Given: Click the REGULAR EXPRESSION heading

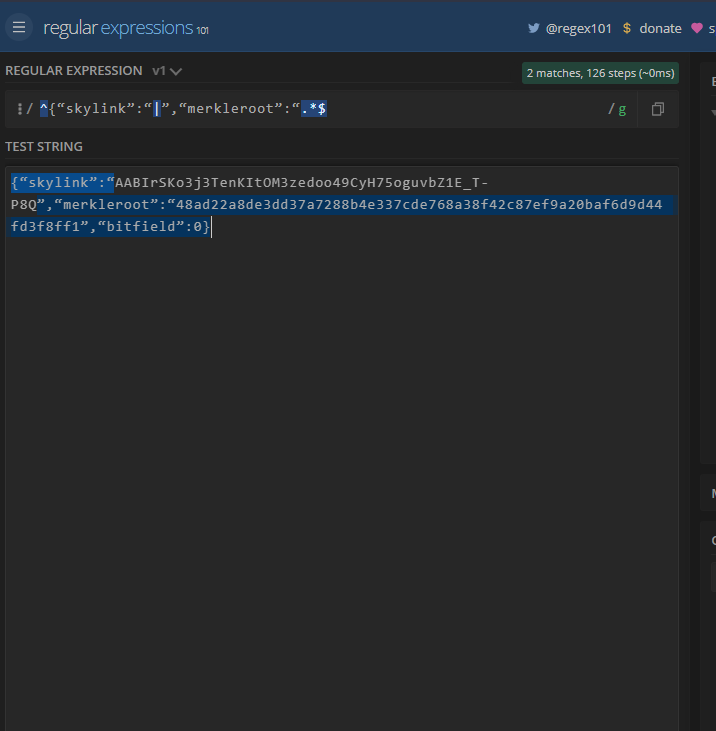Looking at the screenshot, I should tap(74, 71).
